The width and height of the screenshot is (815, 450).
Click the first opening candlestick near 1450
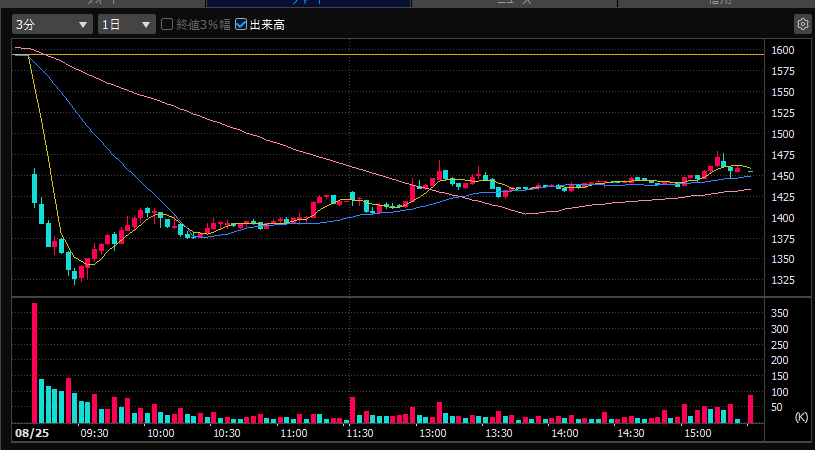click(35, 188)
